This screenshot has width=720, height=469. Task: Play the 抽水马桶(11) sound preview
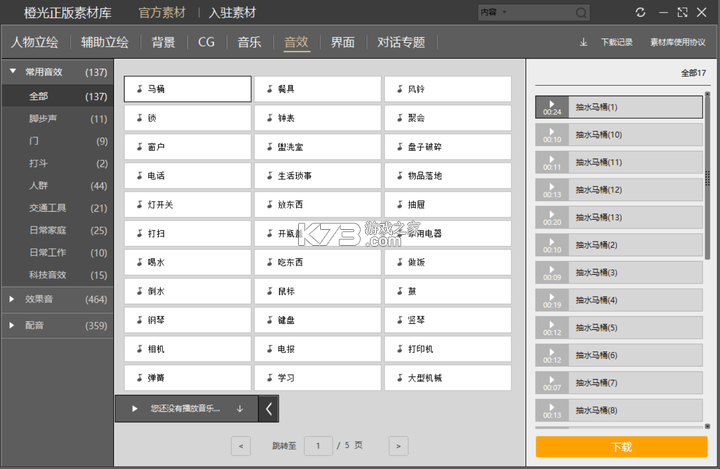click(x=552, y=162)
